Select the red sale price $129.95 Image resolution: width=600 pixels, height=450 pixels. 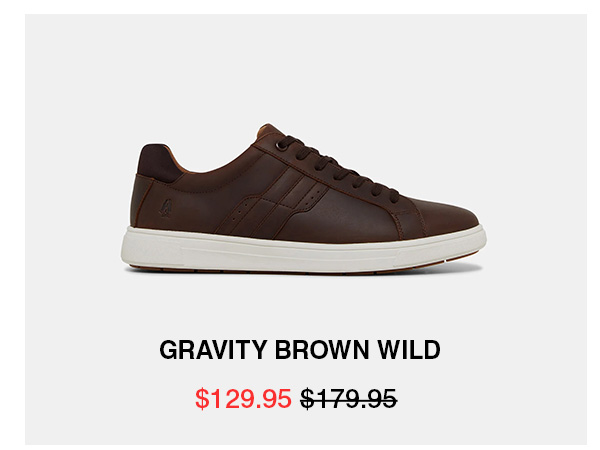tap(243, 399)
